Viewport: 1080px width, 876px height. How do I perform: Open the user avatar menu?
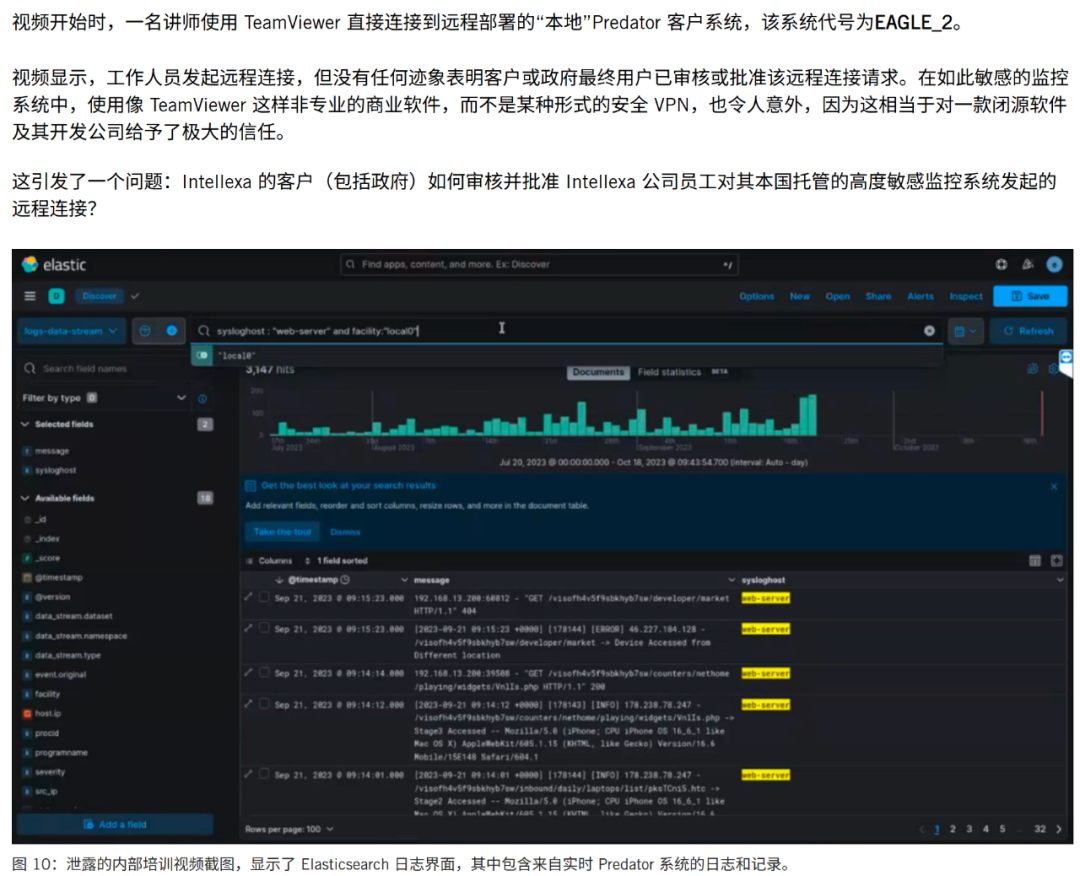1054,264
